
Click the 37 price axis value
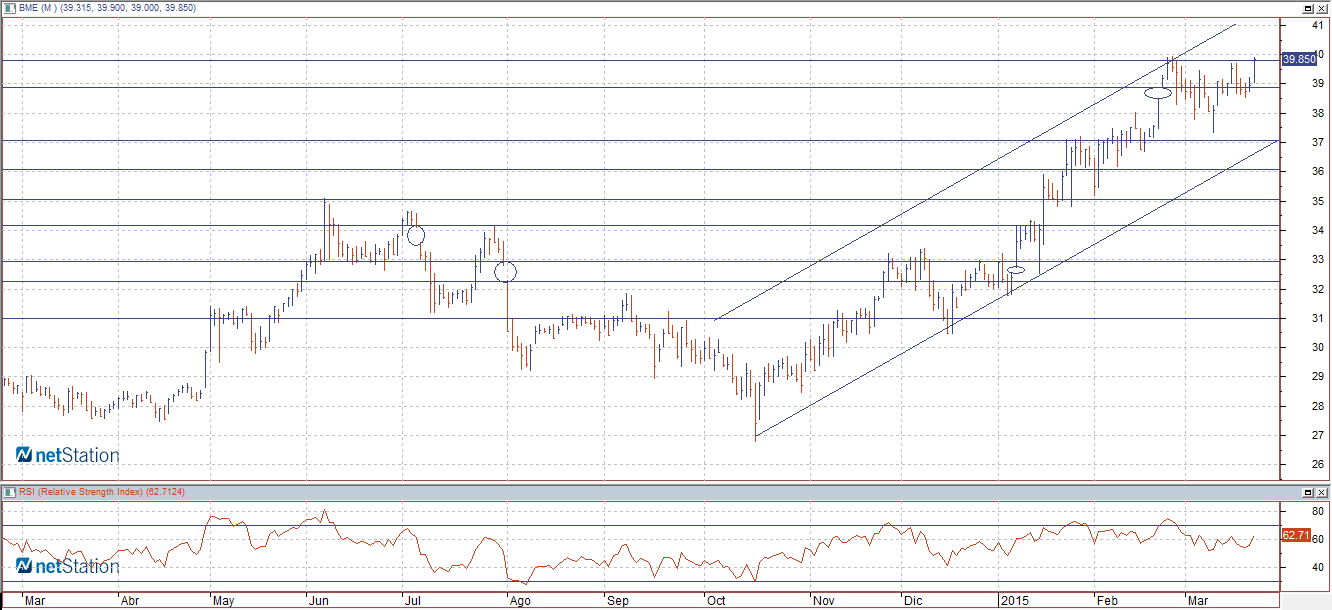click(1319, 142)
